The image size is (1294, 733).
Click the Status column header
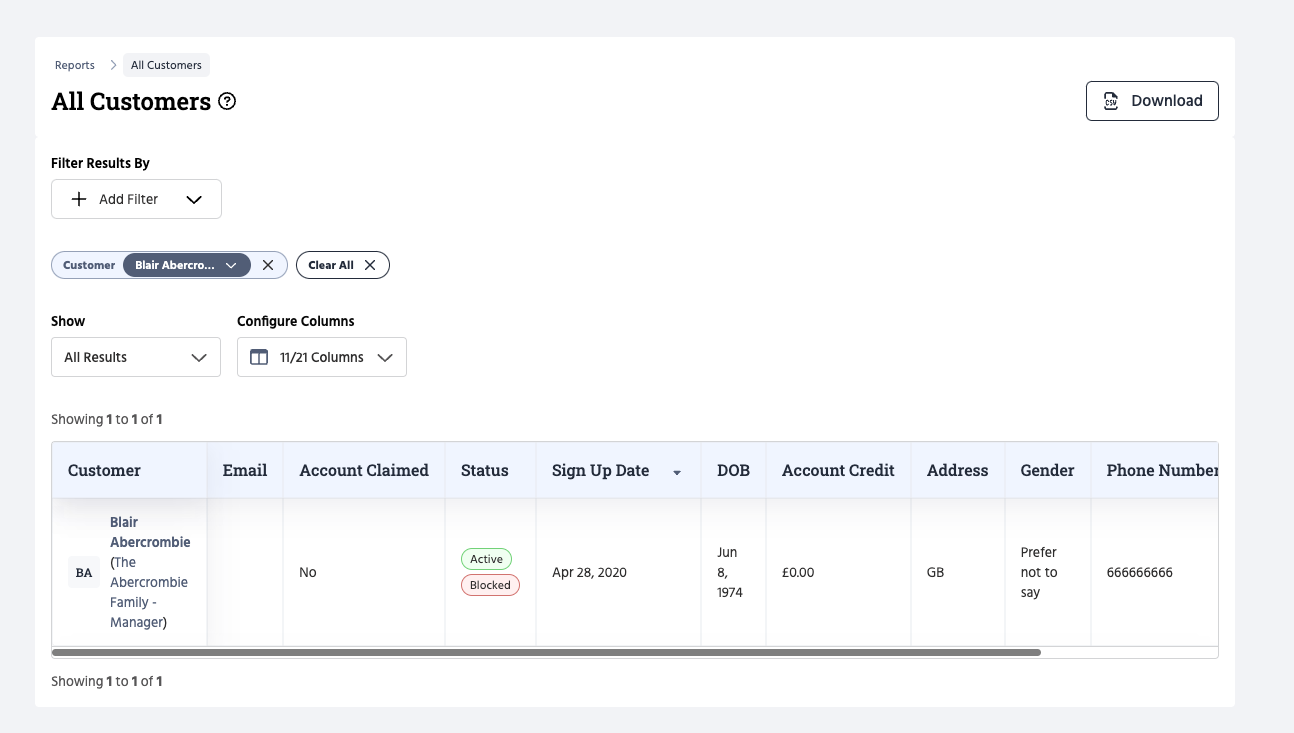tap(484, 470)
